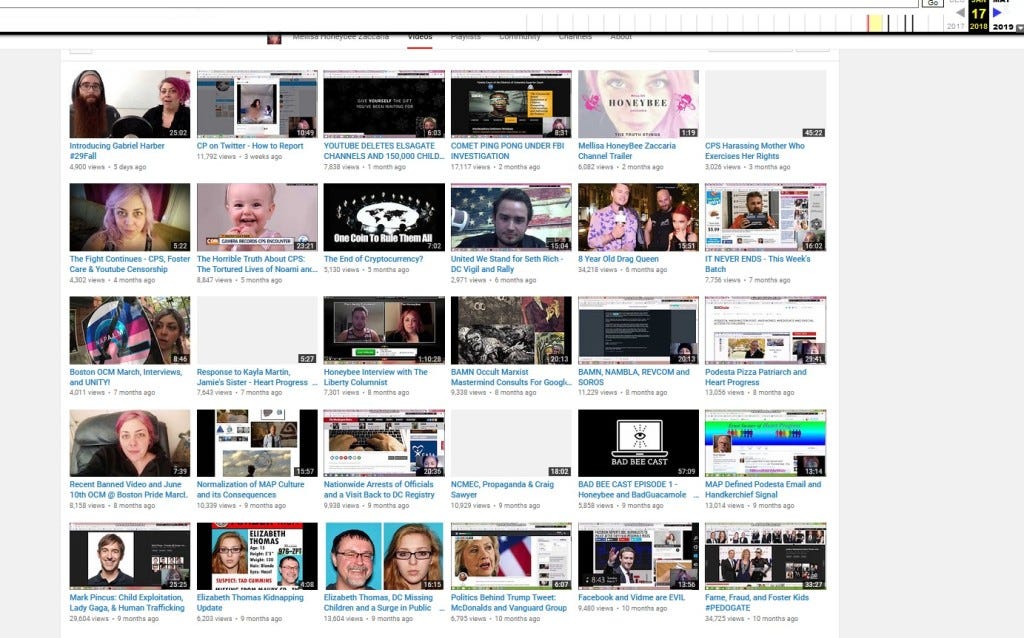Click MAP Defined Podesta Email and Handkerchief Signal title
Viewport: 1024px width, 638px height.
(763, 490)
